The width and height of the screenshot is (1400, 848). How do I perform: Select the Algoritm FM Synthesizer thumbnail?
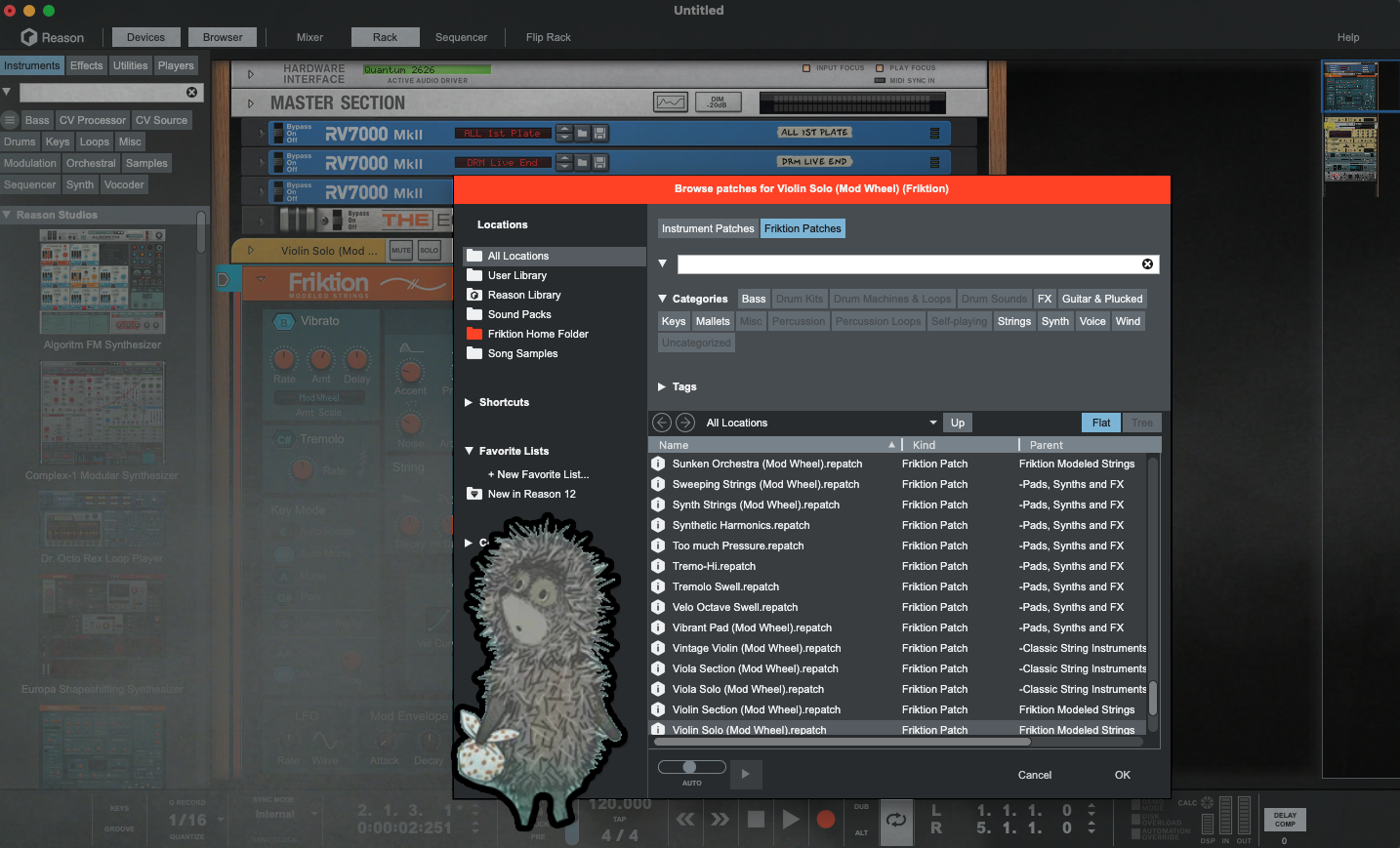[103, 282]
